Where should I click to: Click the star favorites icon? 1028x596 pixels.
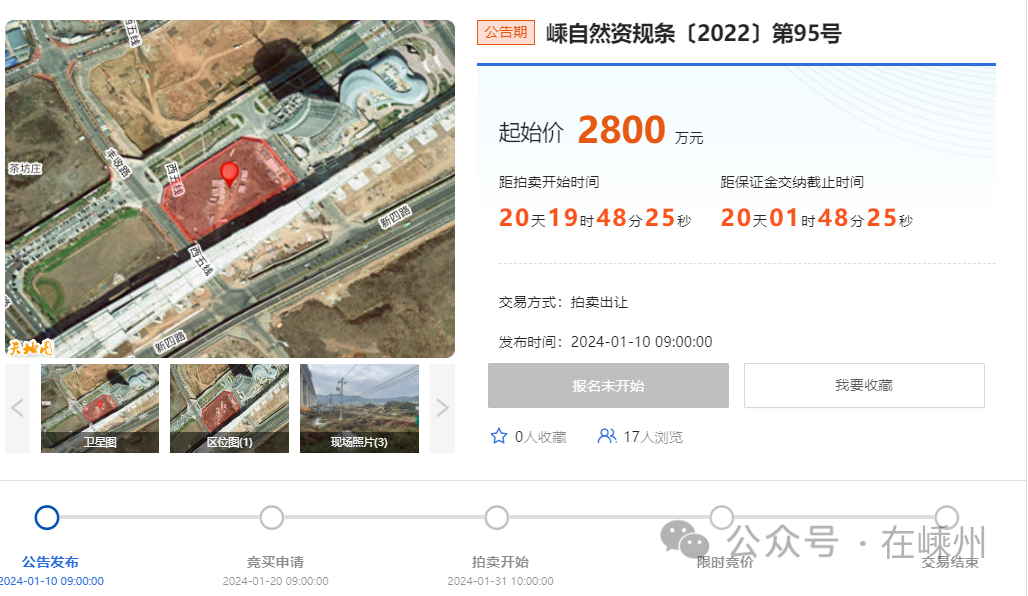499,436
